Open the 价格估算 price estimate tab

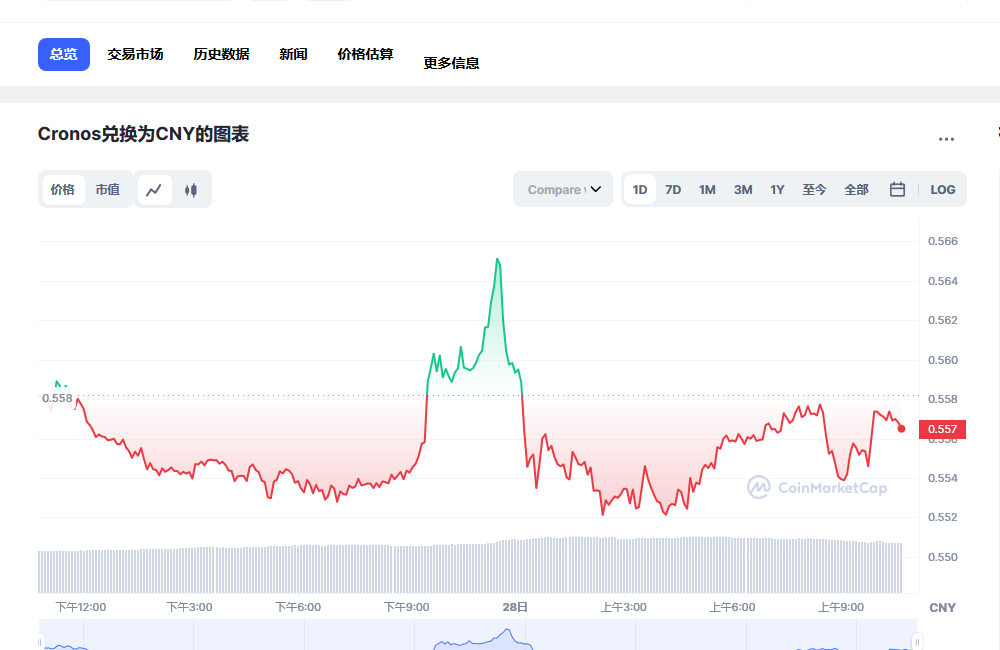pos(365,54)
